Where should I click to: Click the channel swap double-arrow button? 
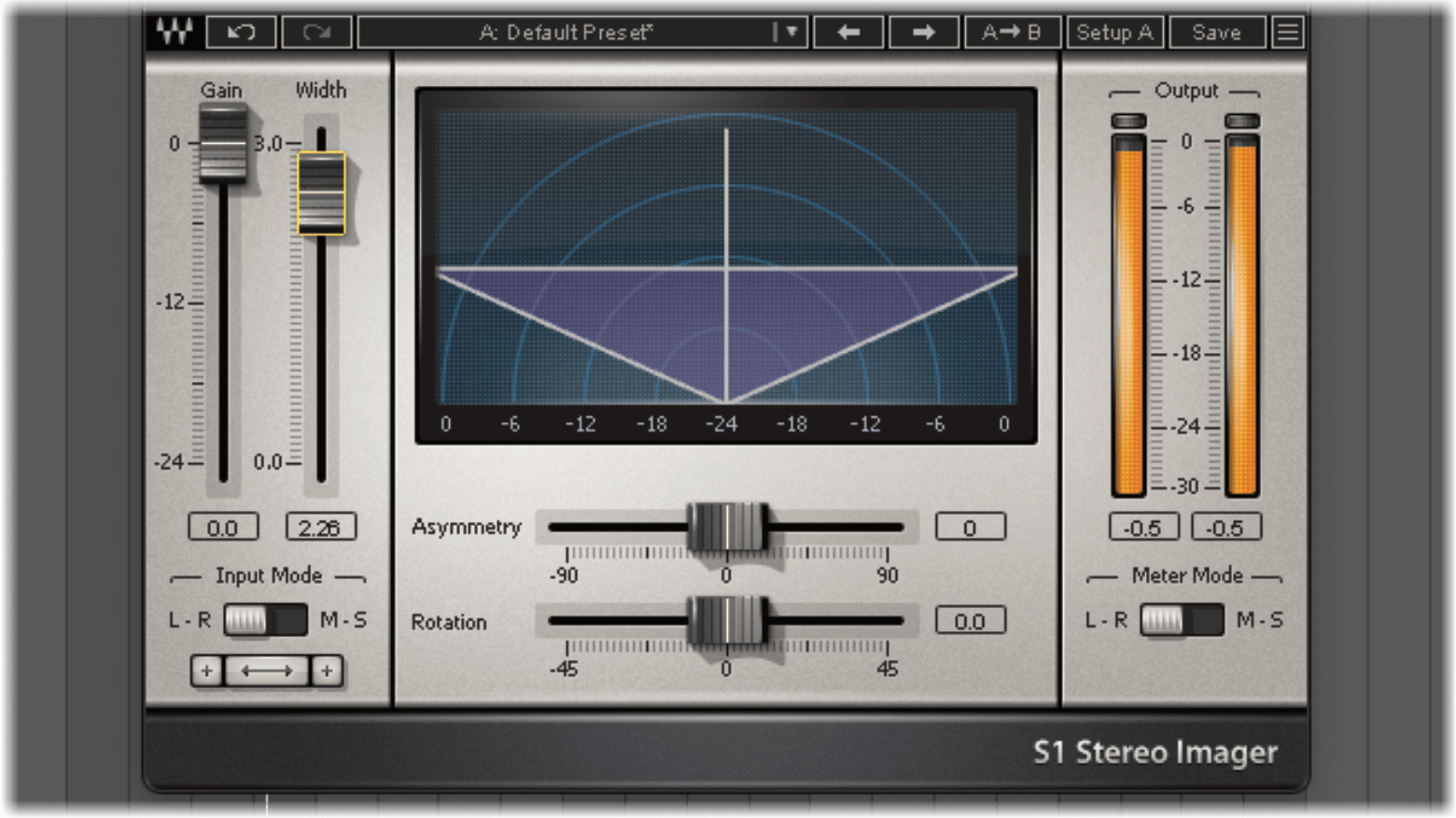[267, 670]
